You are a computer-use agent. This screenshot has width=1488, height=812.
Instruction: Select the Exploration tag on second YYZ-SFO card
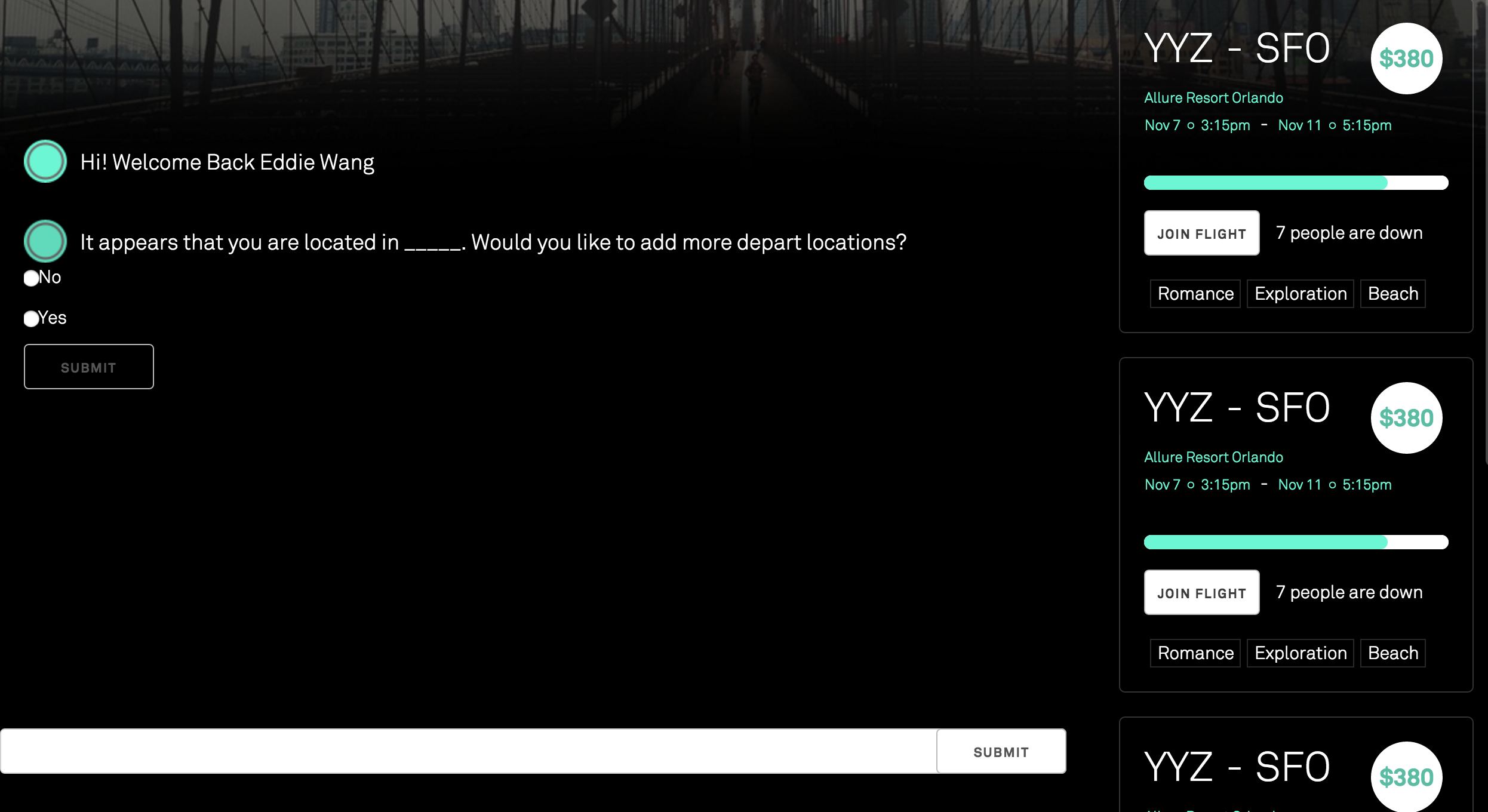1300,653
